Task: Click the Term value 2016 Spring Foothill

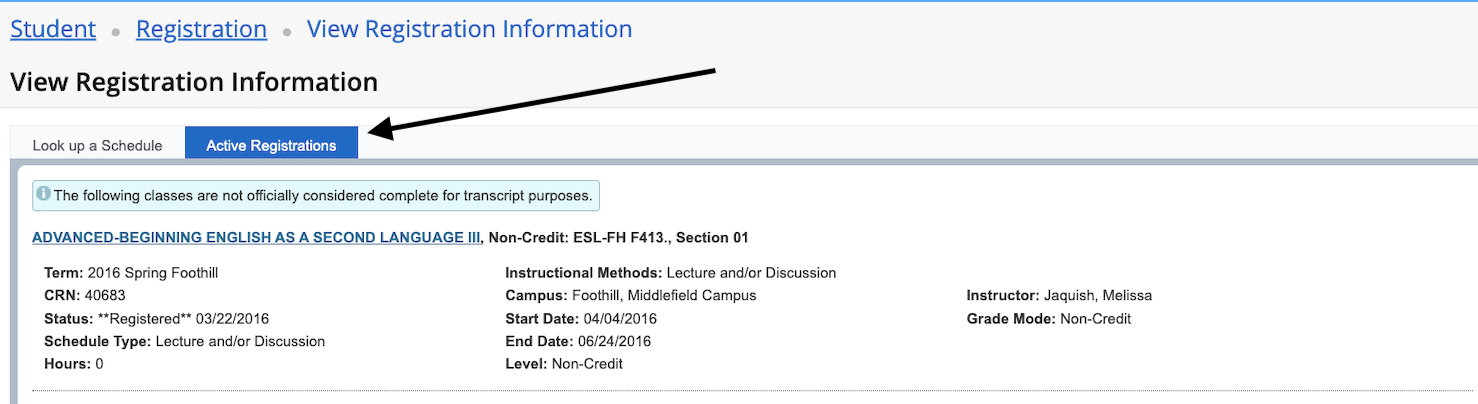Action: tap(153, 273)
